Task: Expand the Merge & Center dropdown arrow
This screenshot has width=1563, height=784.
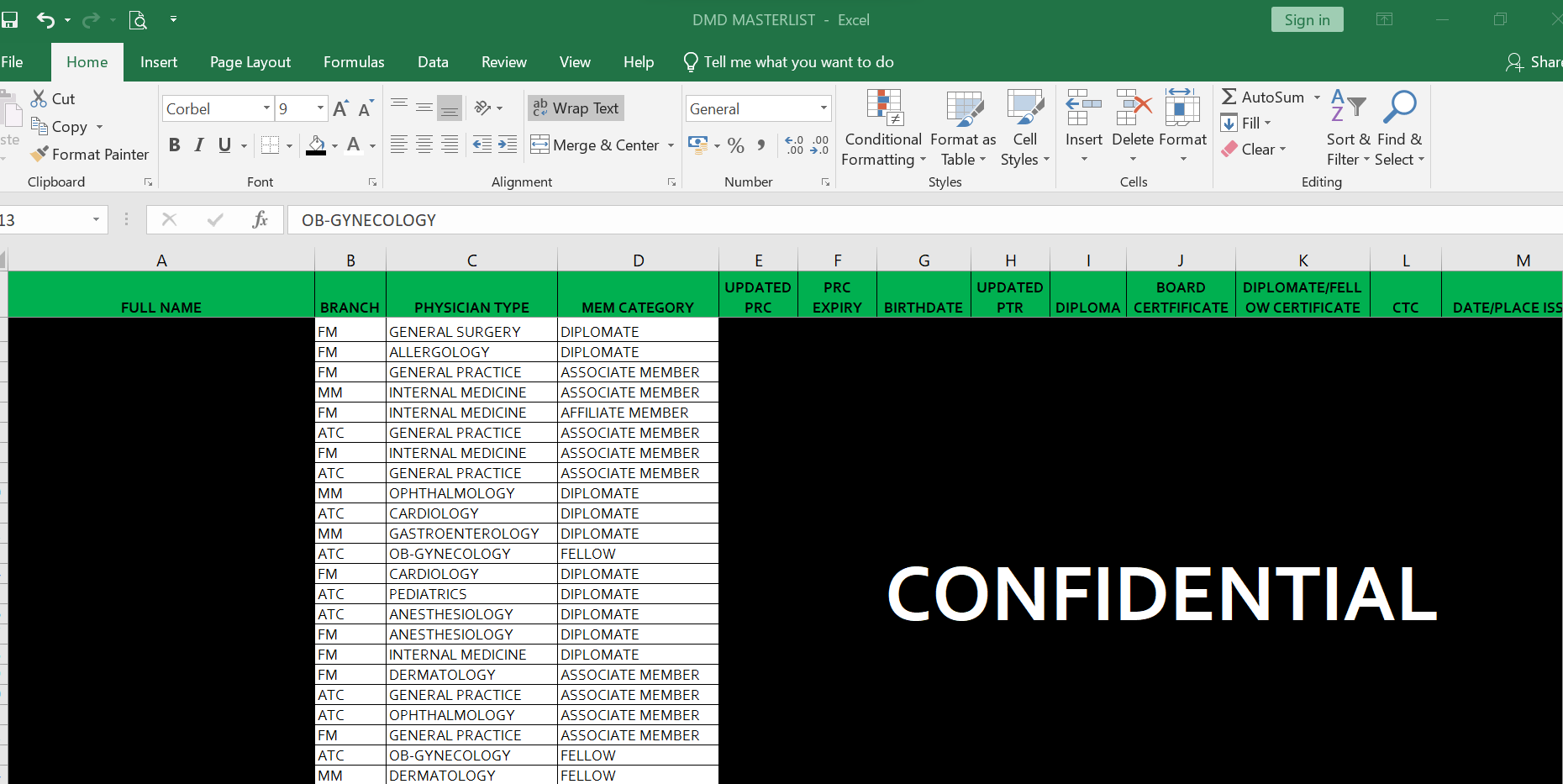Action: (671, 145)
